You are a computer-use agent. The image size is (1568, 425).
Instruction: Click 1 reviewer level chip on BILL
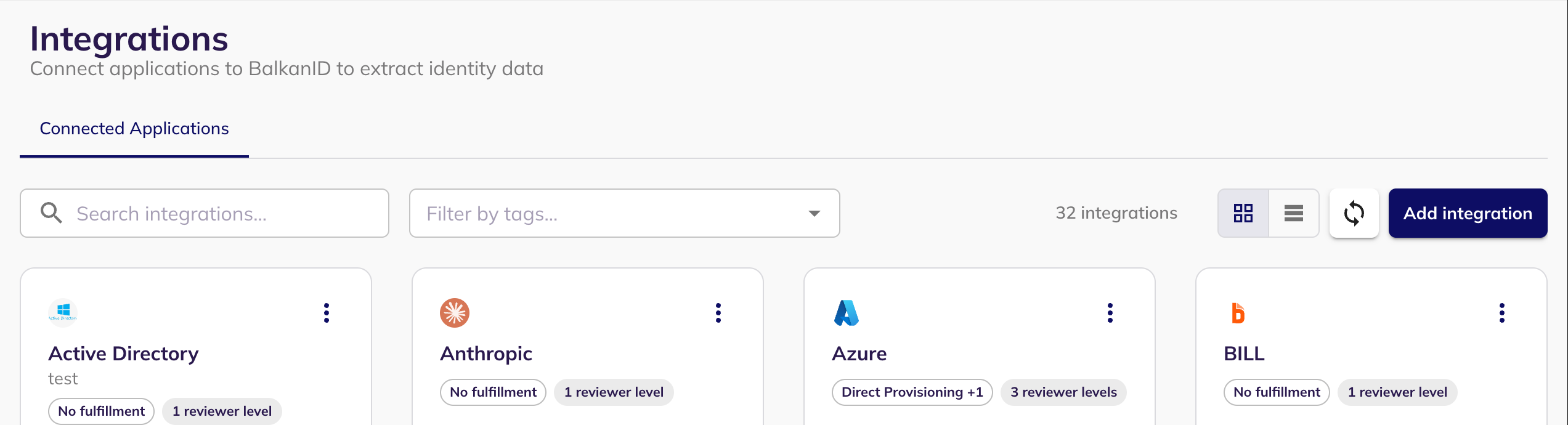1397,392
